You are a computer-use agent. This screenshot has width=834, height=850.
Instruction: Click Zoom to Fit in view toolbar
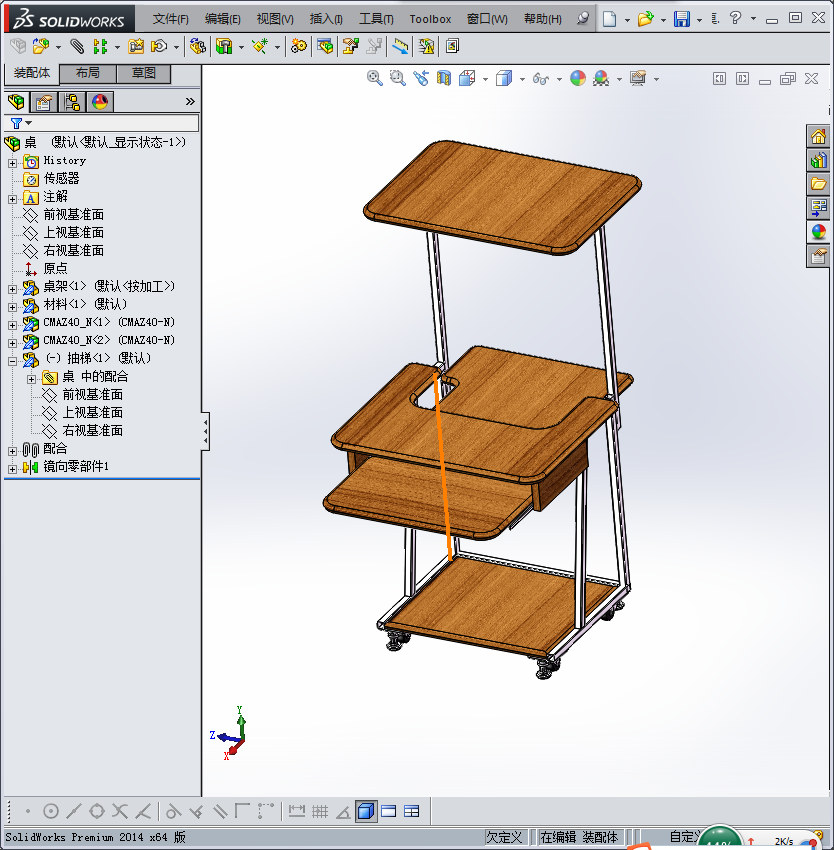pos(374,79)
